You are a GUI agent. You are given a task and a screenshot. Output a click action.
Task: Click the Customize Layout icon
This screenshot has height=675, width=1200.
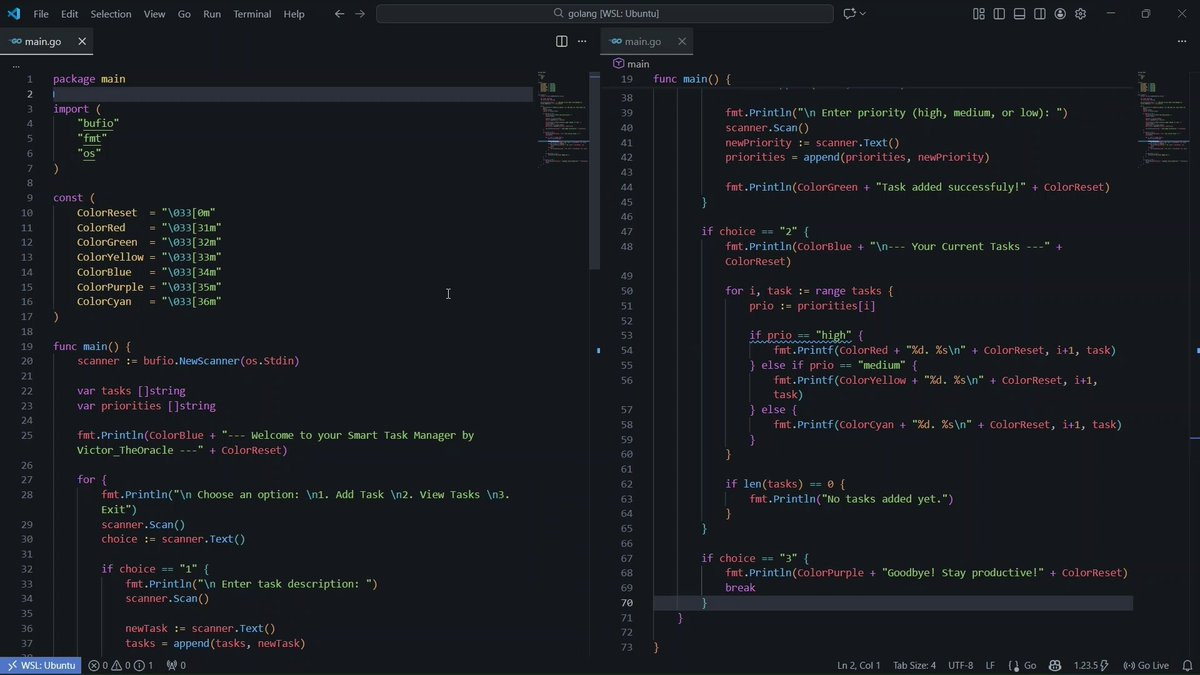coord(979,14)
